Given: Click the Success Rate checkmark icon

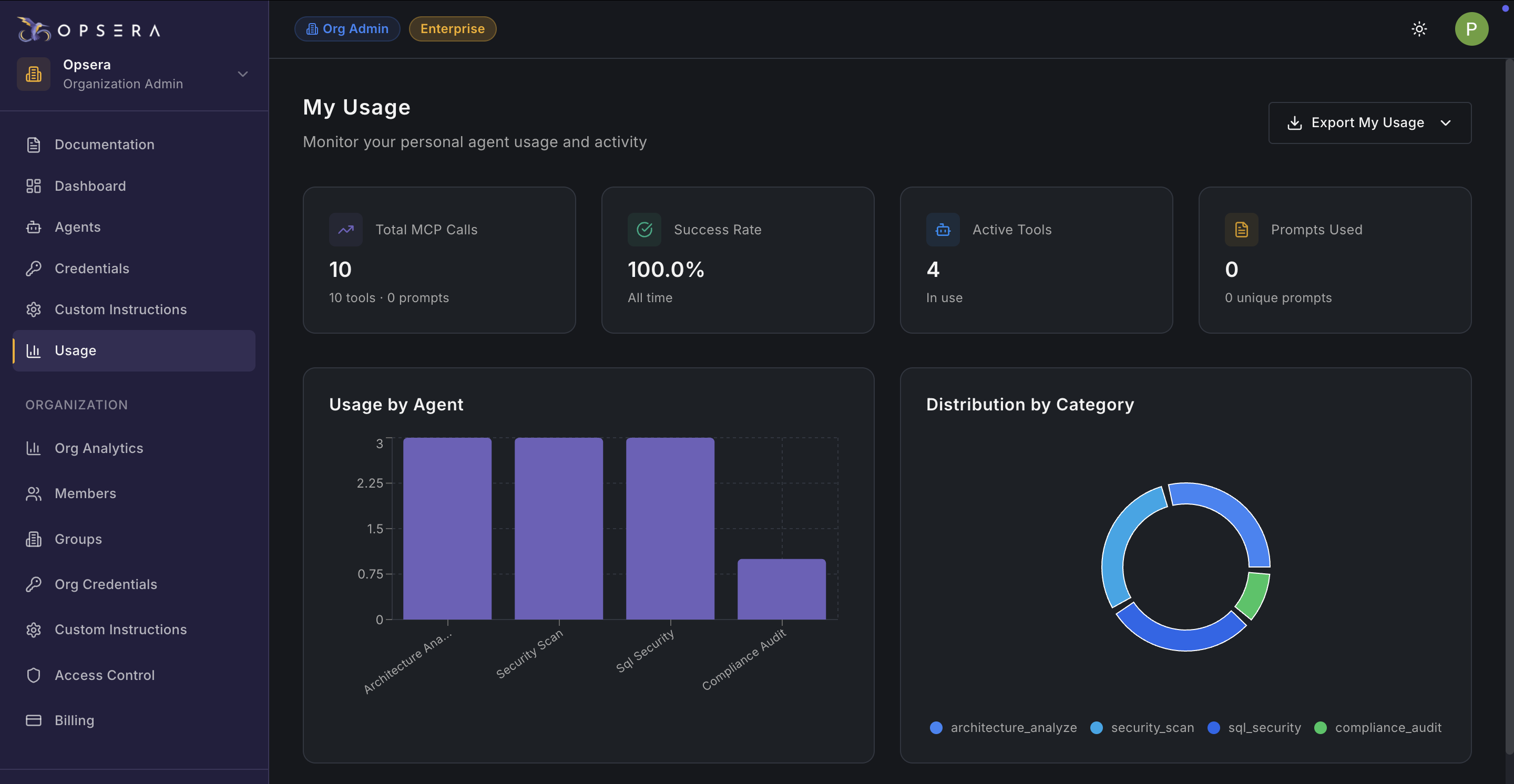Looking at the screenshot, I should (644, 230).
